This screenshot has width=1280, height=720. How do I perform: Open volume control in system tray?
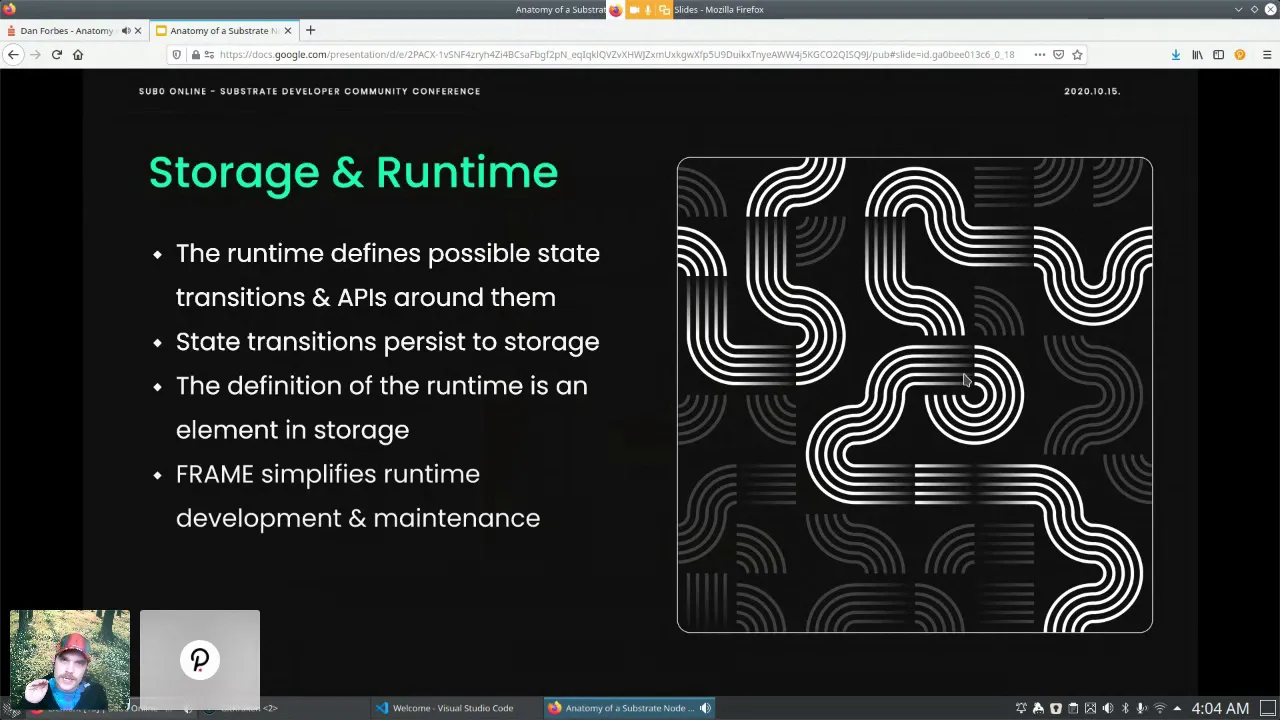pyautogui.click(x=1107, y=709)
